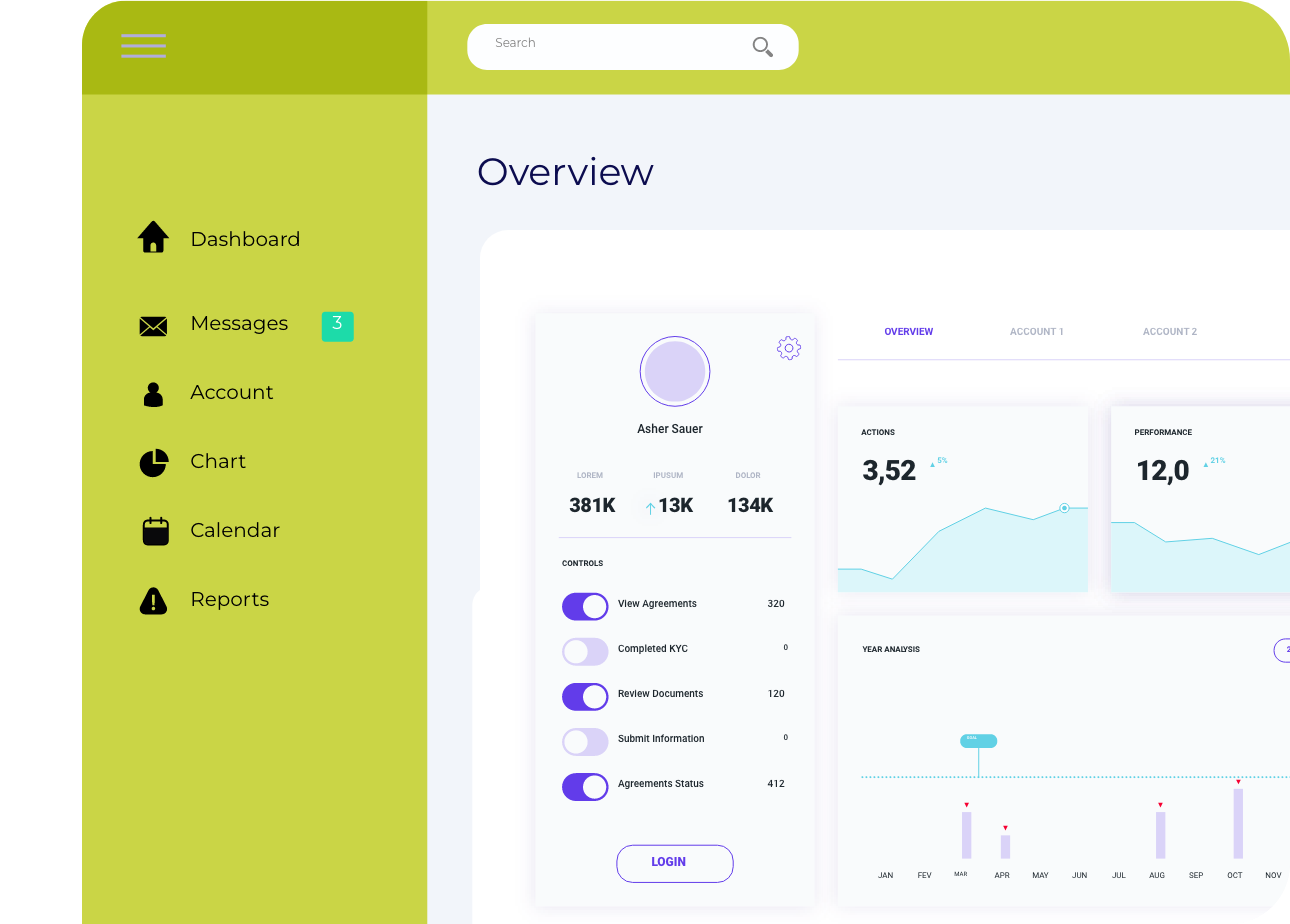Enable the Completed KYC toggle

(x=585, y=651)
